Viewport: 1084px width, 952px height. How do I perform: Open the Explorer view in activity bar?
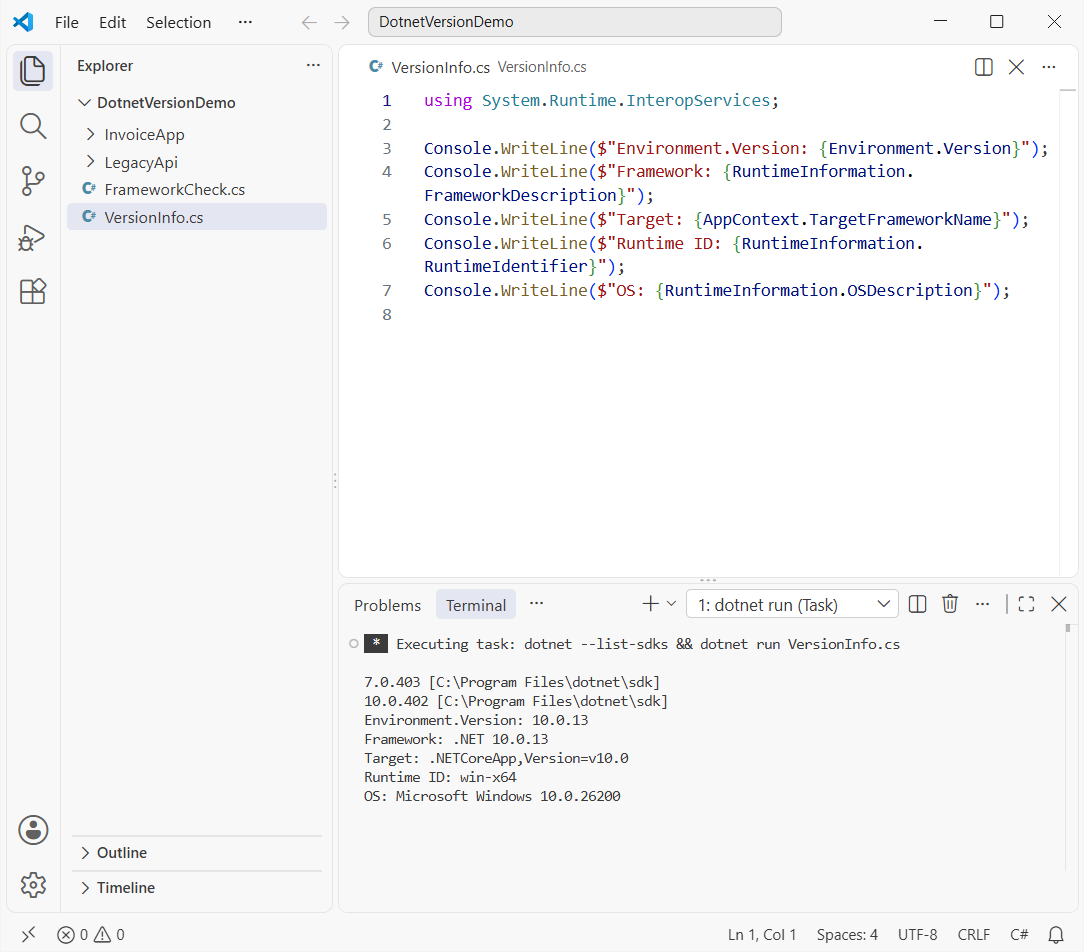[32, 71]
